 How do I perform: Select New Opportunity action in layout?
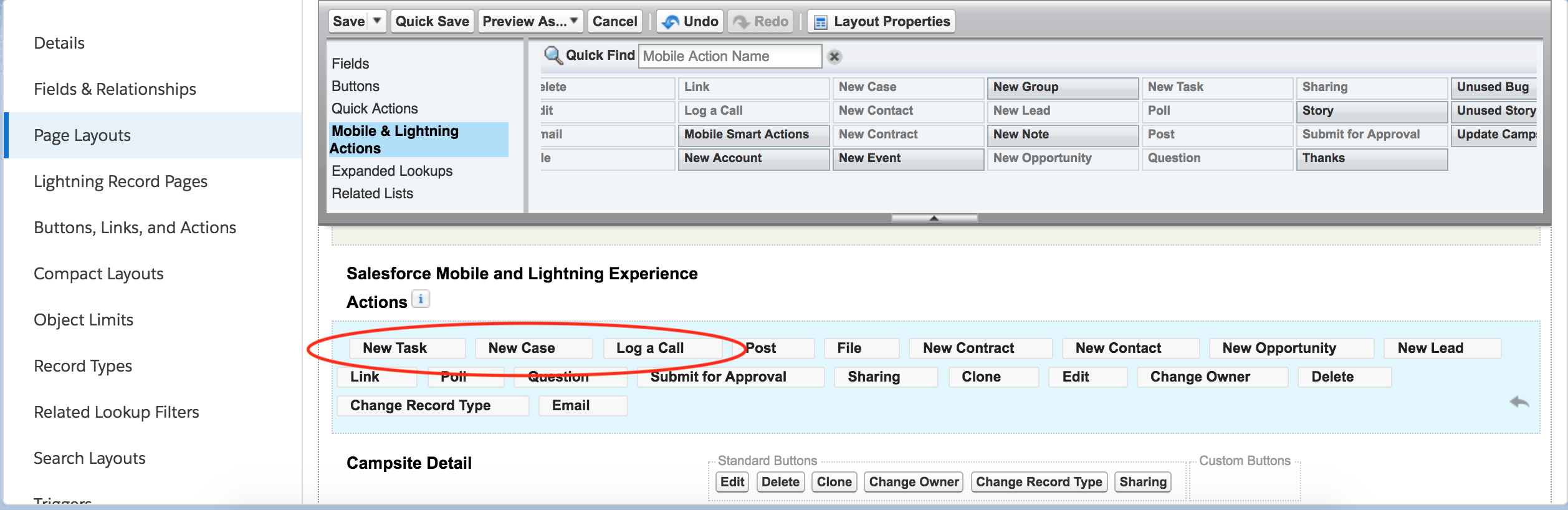point(1291,349)
